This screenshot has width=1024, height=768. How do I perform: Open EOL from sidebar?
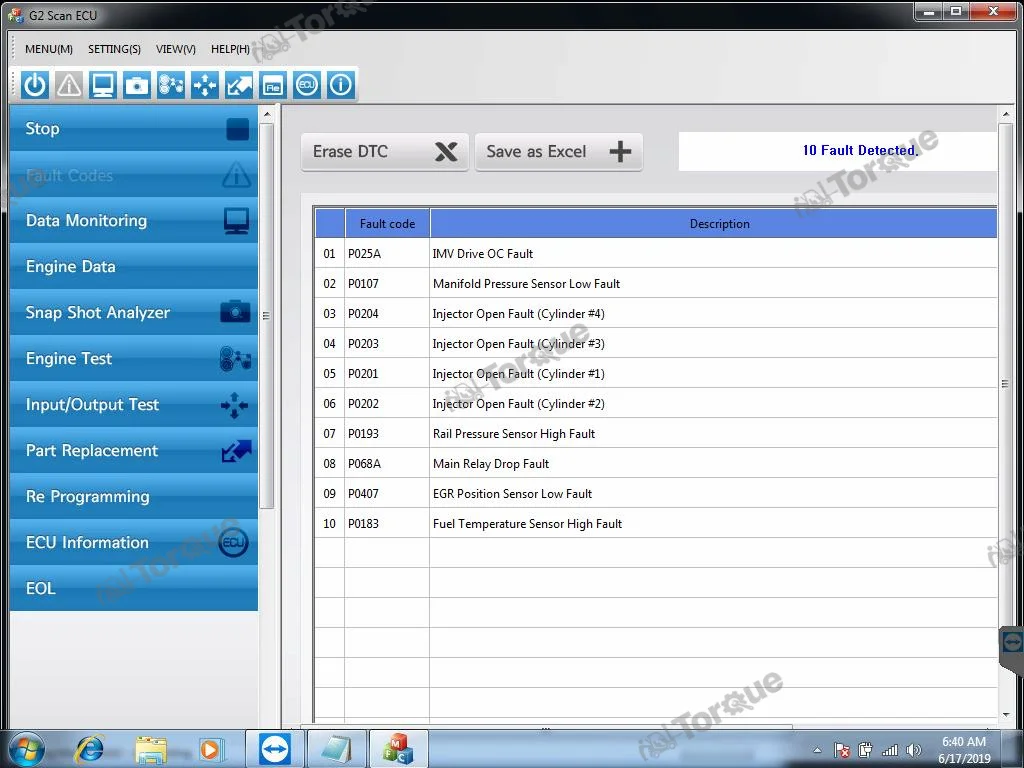134,588
